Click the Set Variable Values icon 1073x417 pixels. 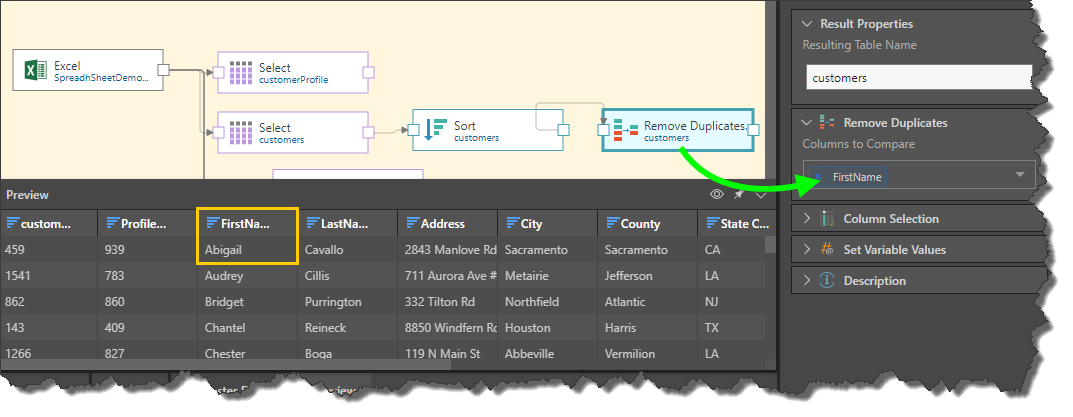(827, 250)
